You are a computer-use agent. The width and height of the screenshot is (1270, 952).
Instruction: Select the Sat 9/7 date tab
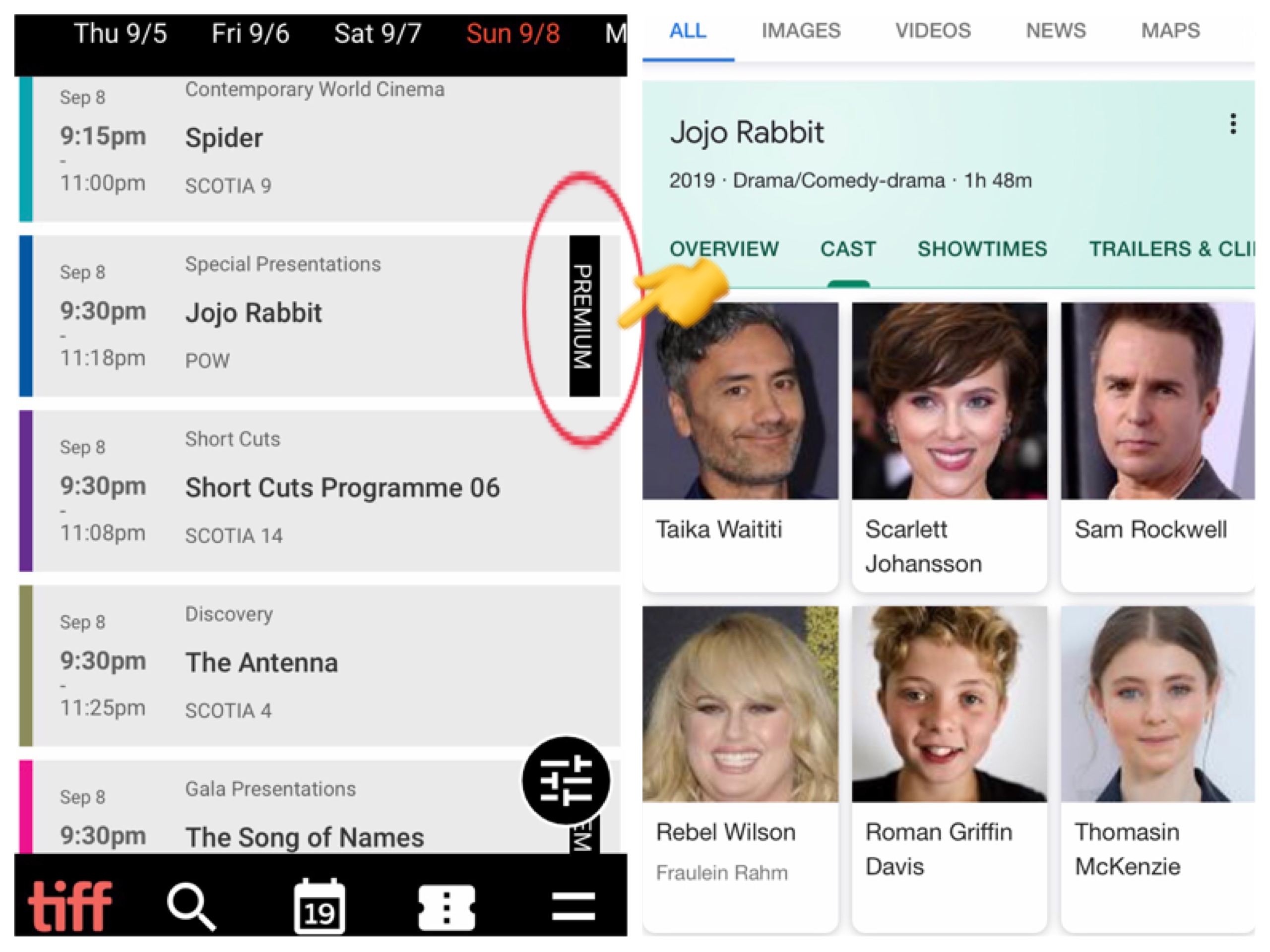click(378, 33)
